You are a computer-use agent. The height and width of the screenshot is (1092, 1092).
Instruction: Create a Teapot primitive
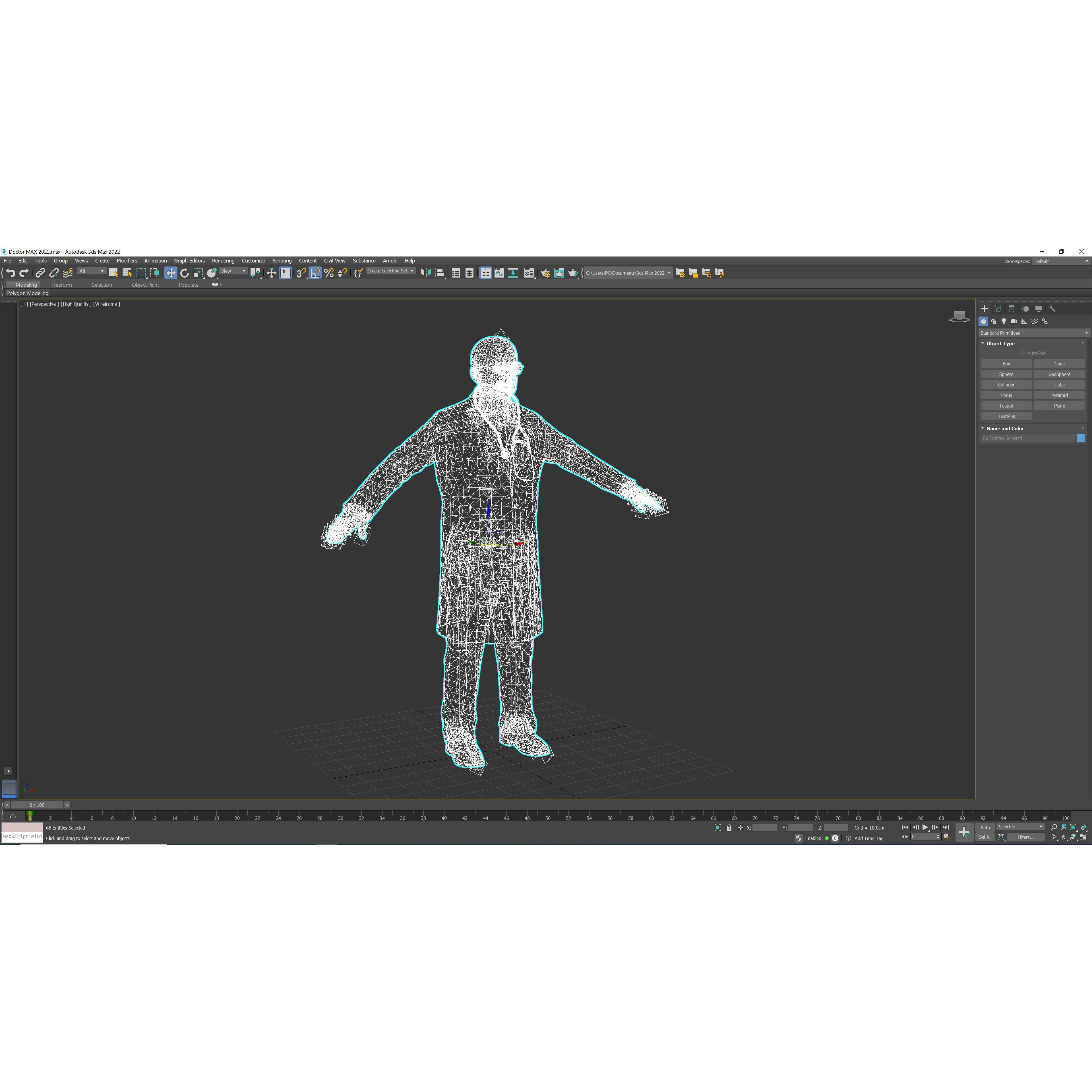[1006, 405]
